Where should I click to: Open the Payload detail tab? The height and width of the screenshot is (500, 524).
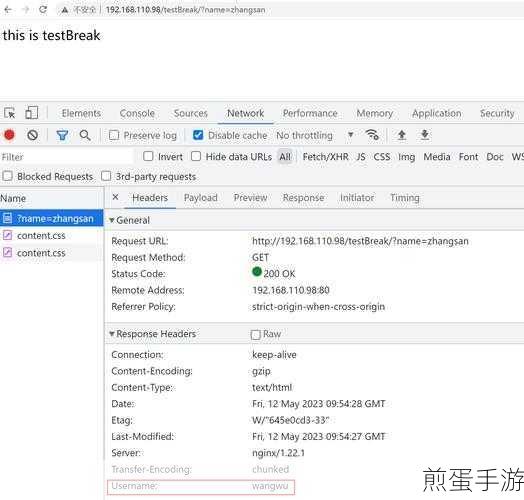click(201, 198)
